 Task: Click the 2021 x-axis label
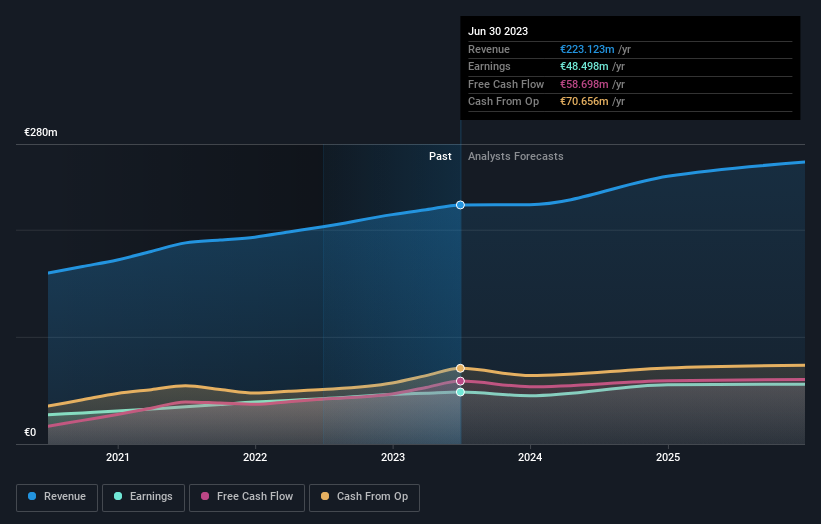pos(117,457)
